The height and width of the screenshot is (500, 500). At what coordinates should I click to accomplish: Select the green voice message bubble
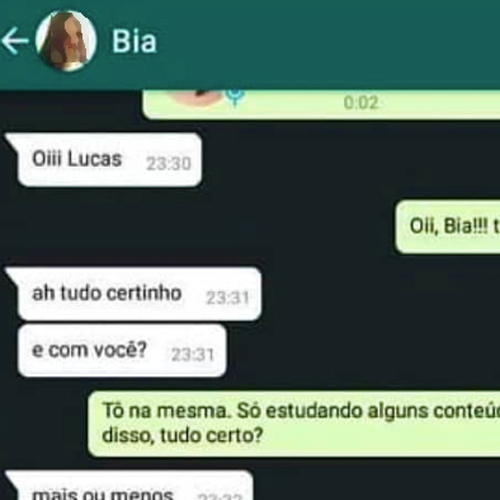[x=321, y=104]
